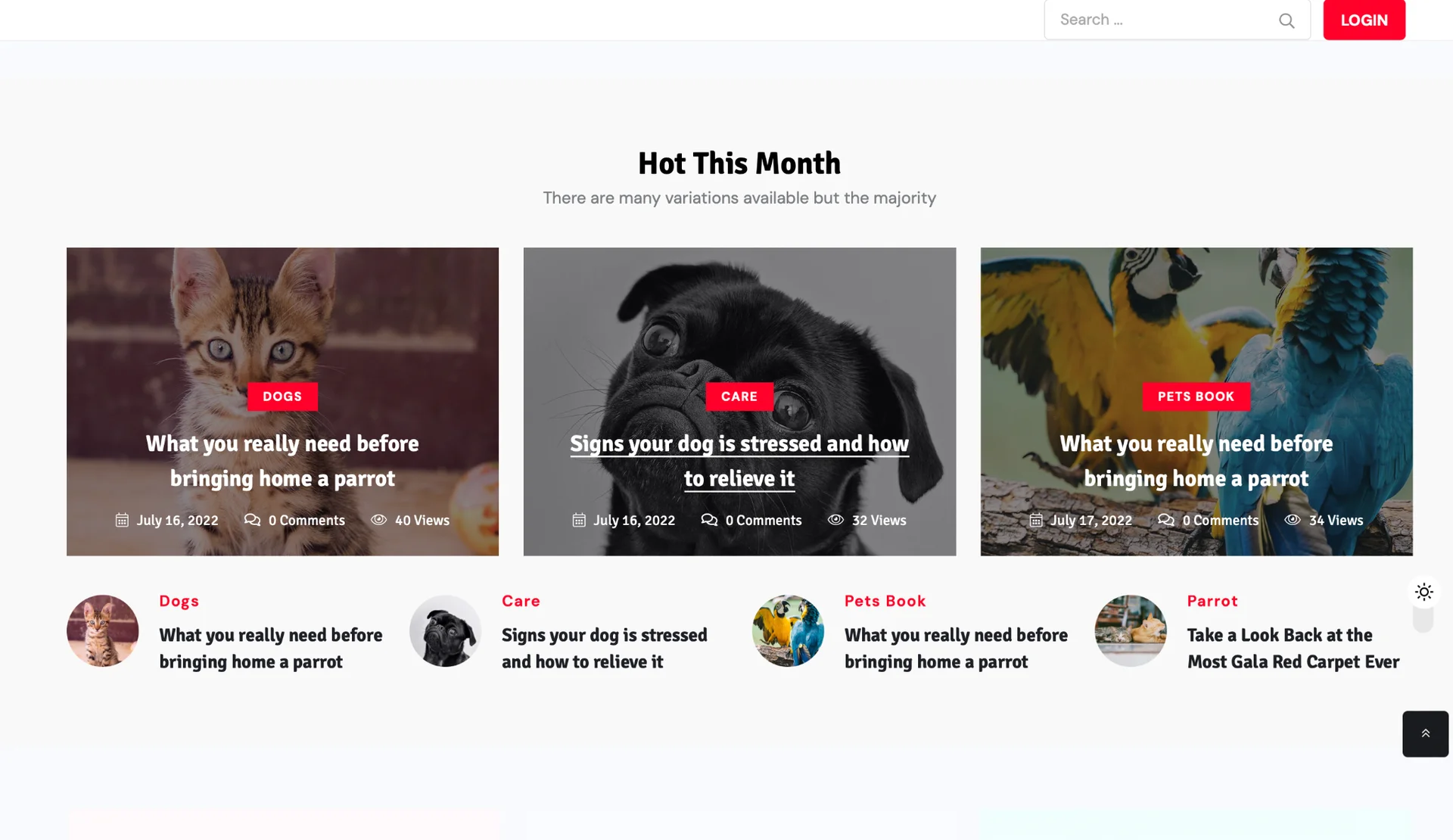Open the round pug thumbnail

coord(445,630)
